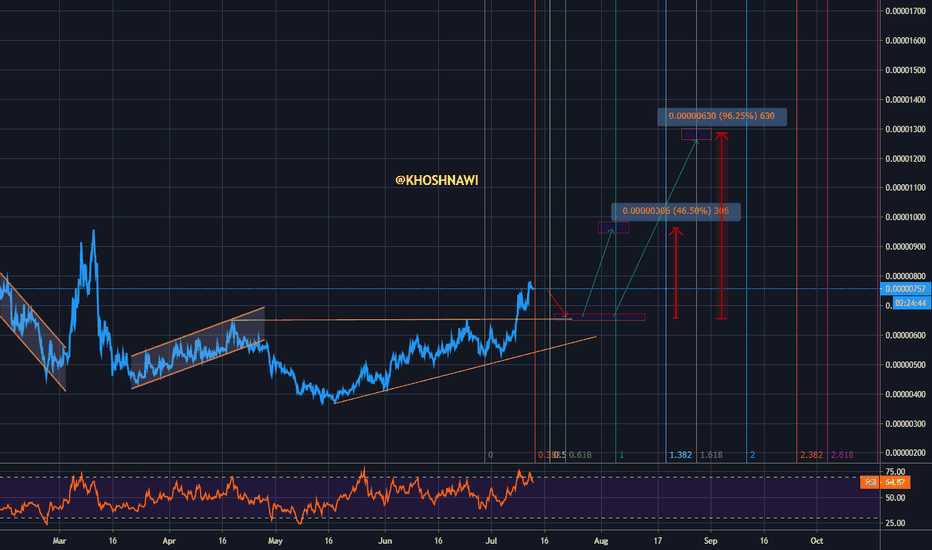Click the current price label 0.00000757
Image resolution: width=932 pixels, height=550 pixels.
coord(905,289)
